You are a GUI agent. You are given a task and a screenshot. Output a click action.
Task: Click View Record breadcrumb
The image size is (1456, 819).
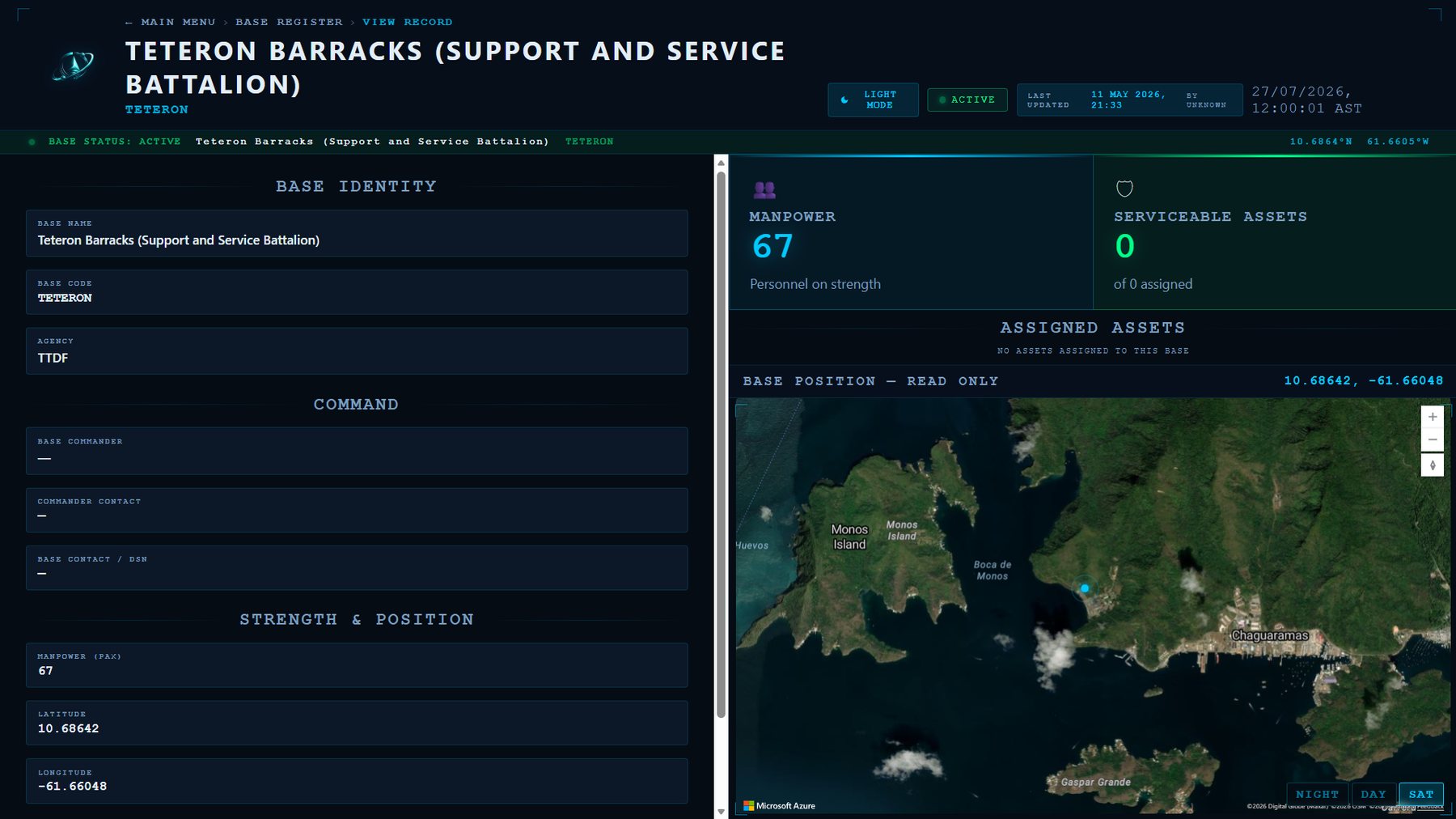(408, 22)
